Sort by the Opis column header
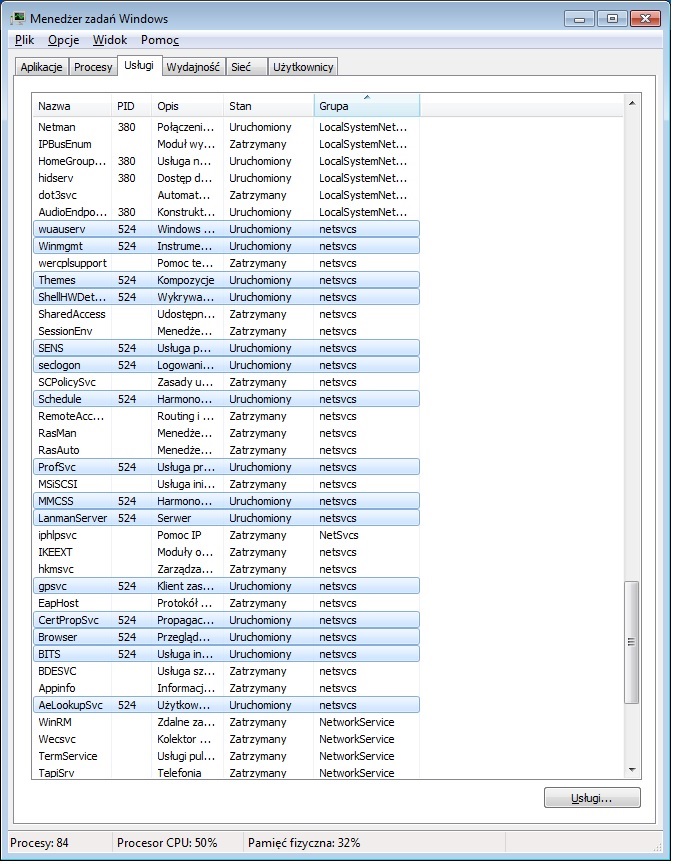The width and height of the screenshot is (674, 864). tap(187, 106)
